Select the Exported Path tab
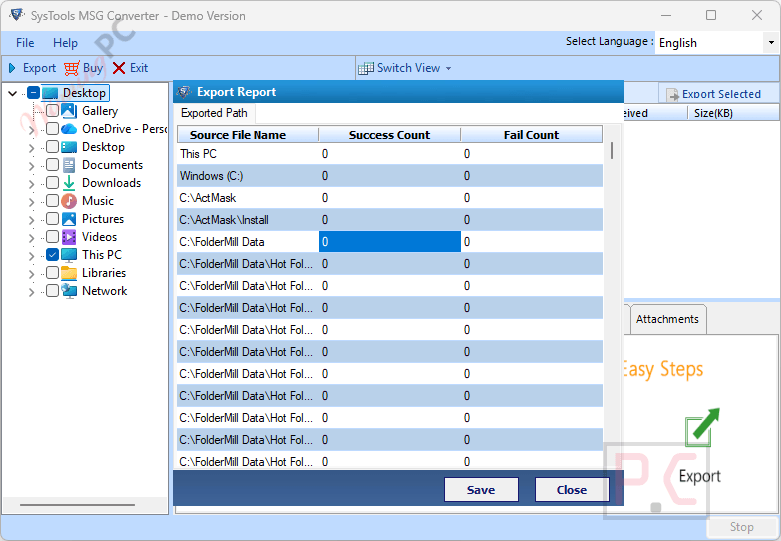The height and width of the screenshot is (541, 781). 214,113
